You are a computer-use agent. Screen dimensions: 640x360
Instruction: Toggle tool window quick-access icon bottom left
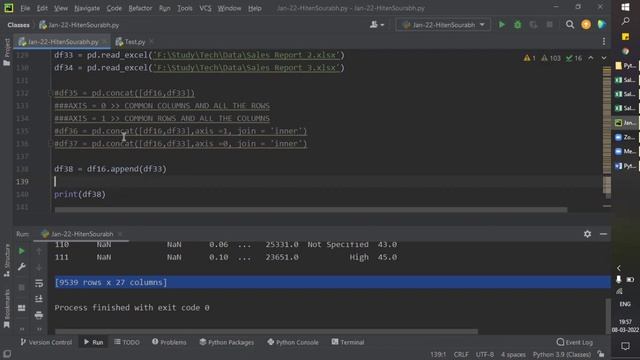[x=7, y=354]
